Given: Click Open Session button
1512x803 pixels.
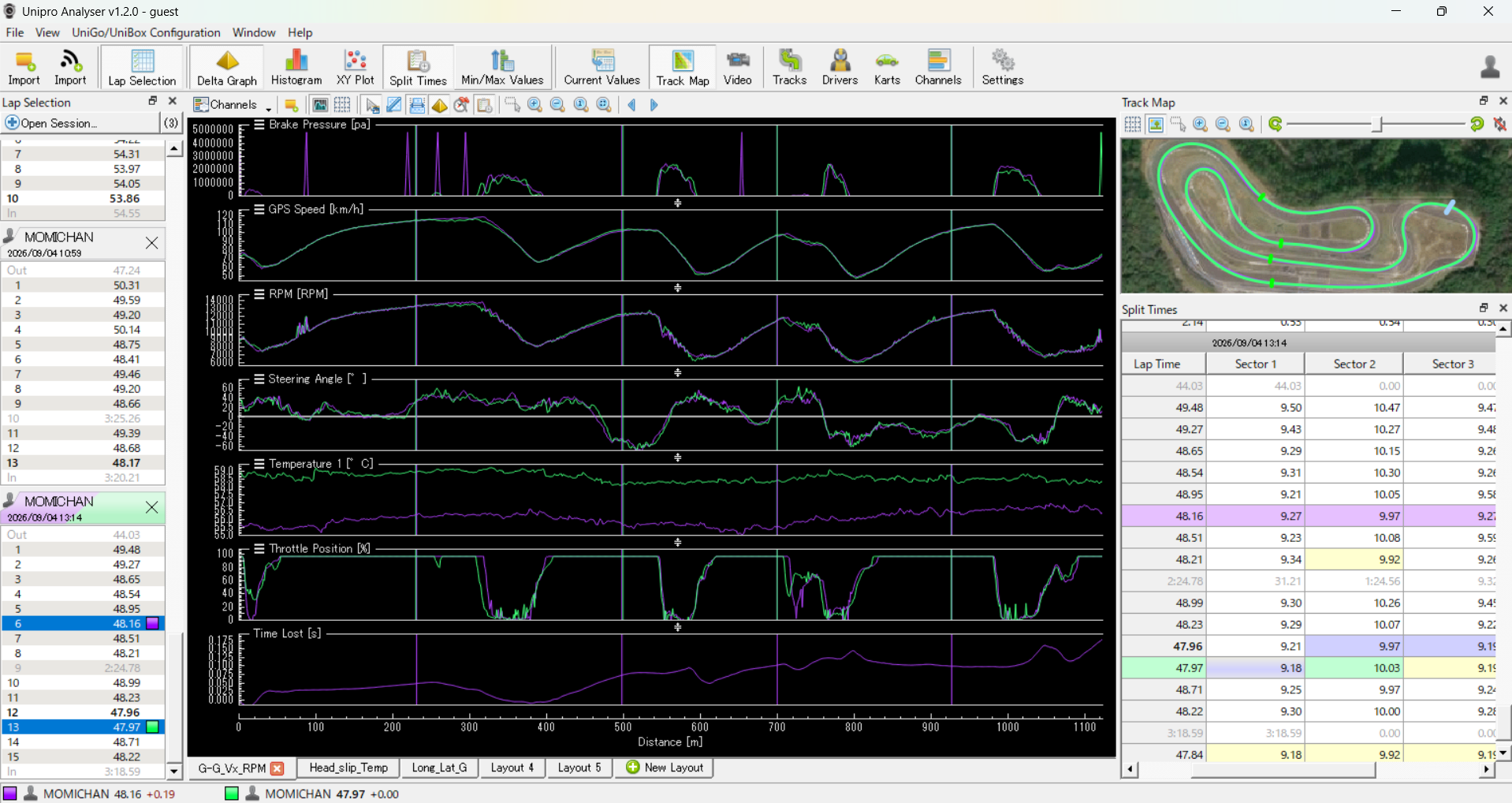Looking at the screenshot, I should [52, 123].
